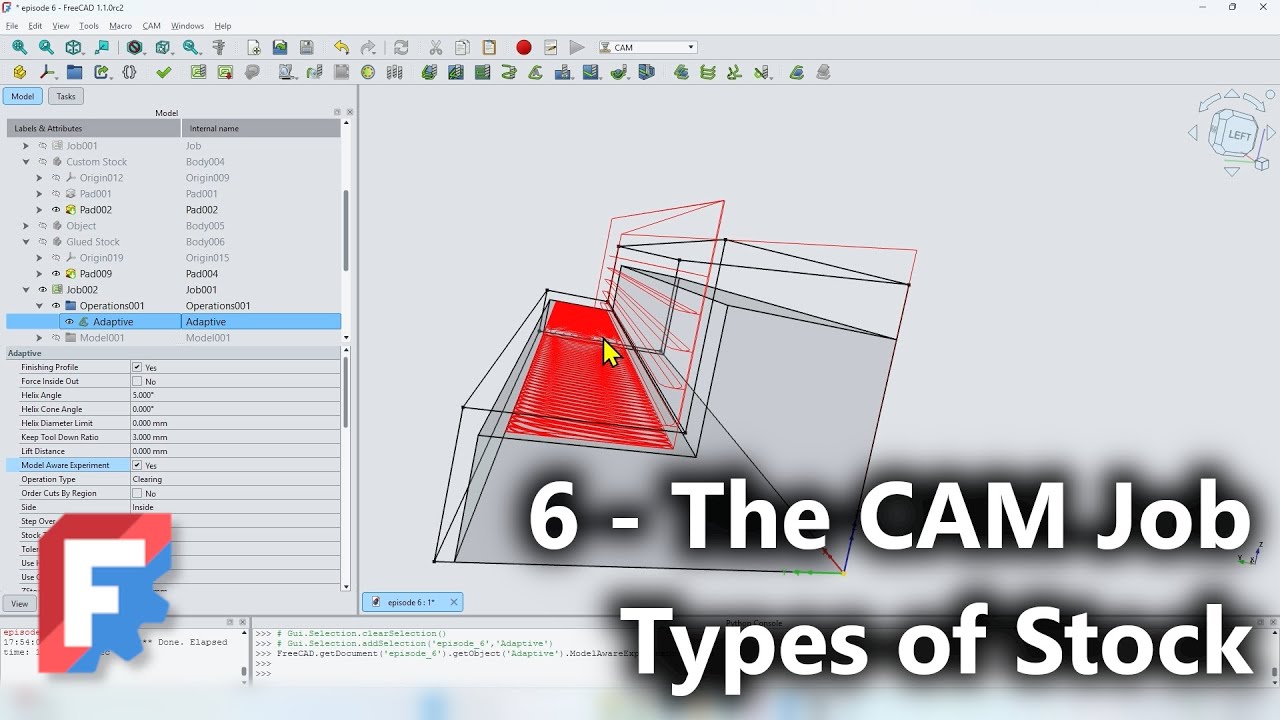Uncheck the Finishing Profile checkbox

pos(137,367)
